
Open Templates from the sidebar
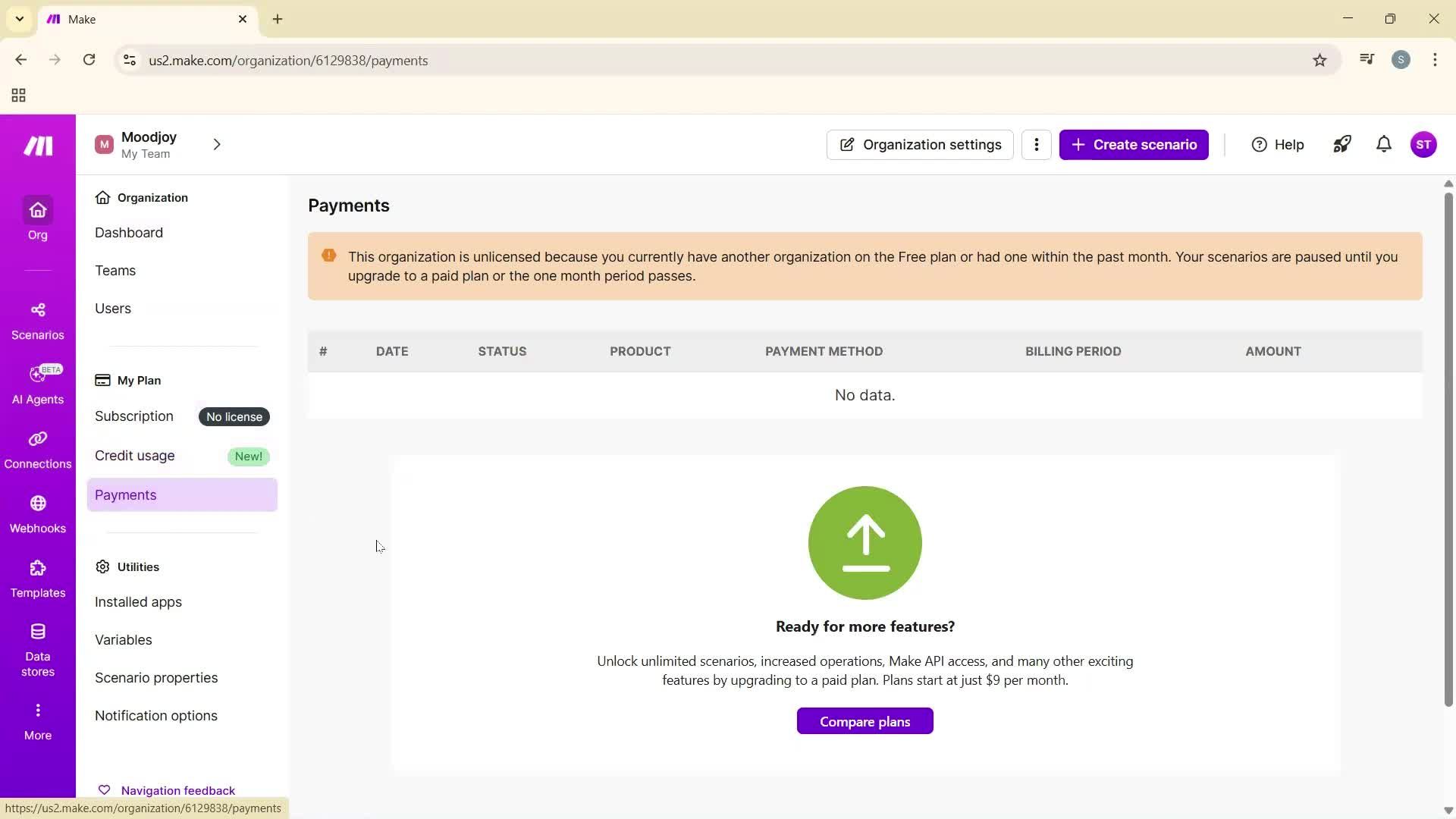tap(37, 578)
